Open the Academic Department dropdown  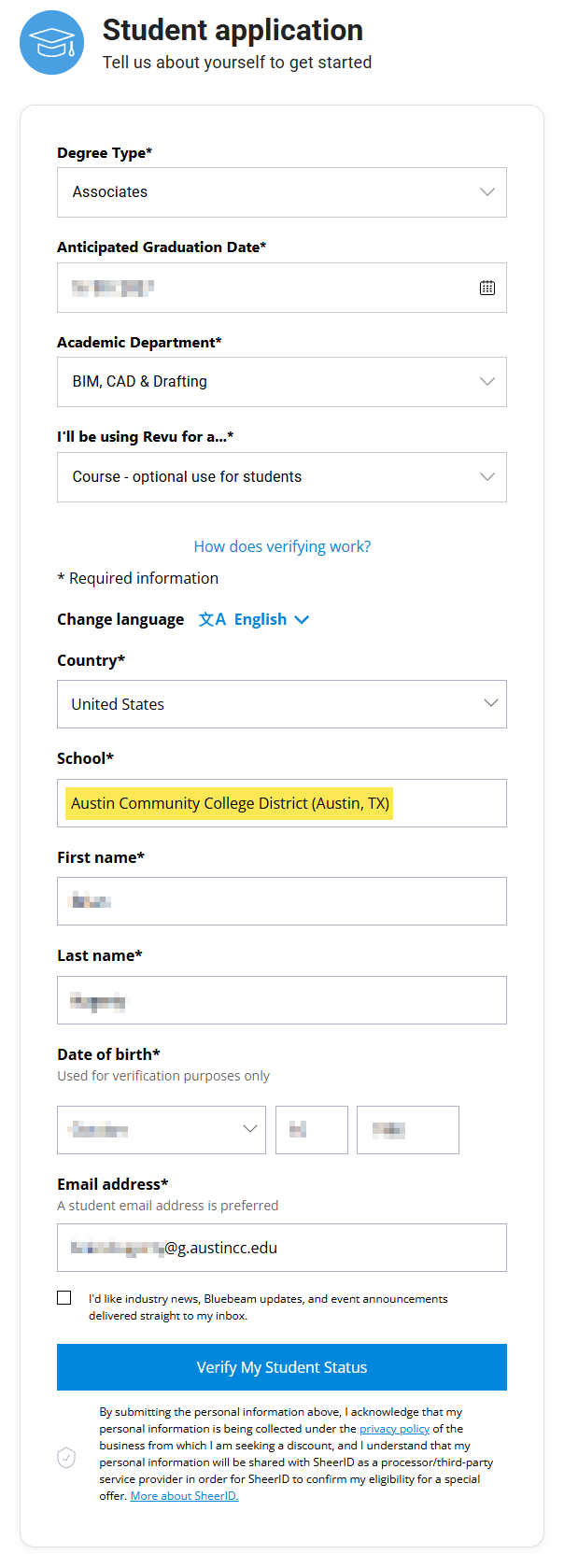point(281,382)
